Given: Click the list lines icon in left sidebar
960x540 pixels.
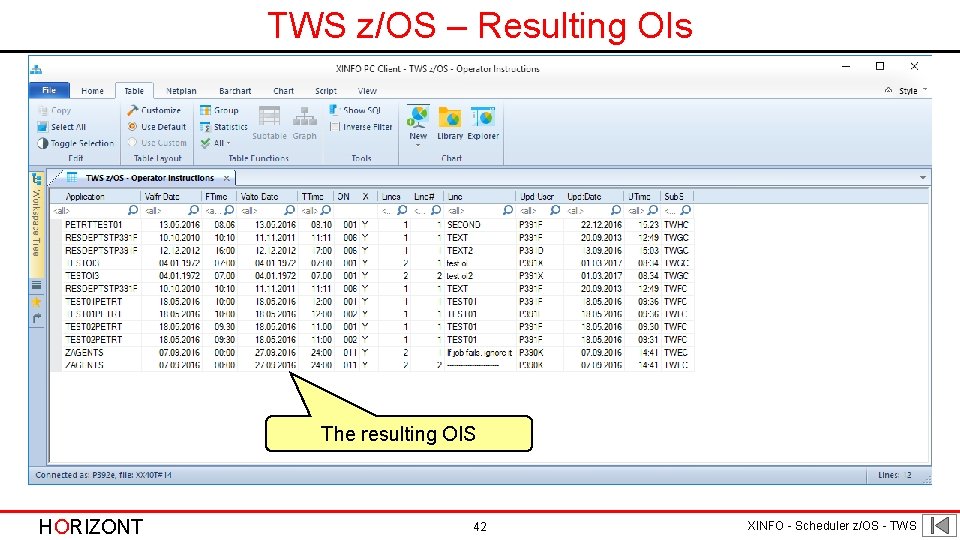Looking at the screenshot, I should [x=37, y=285].
